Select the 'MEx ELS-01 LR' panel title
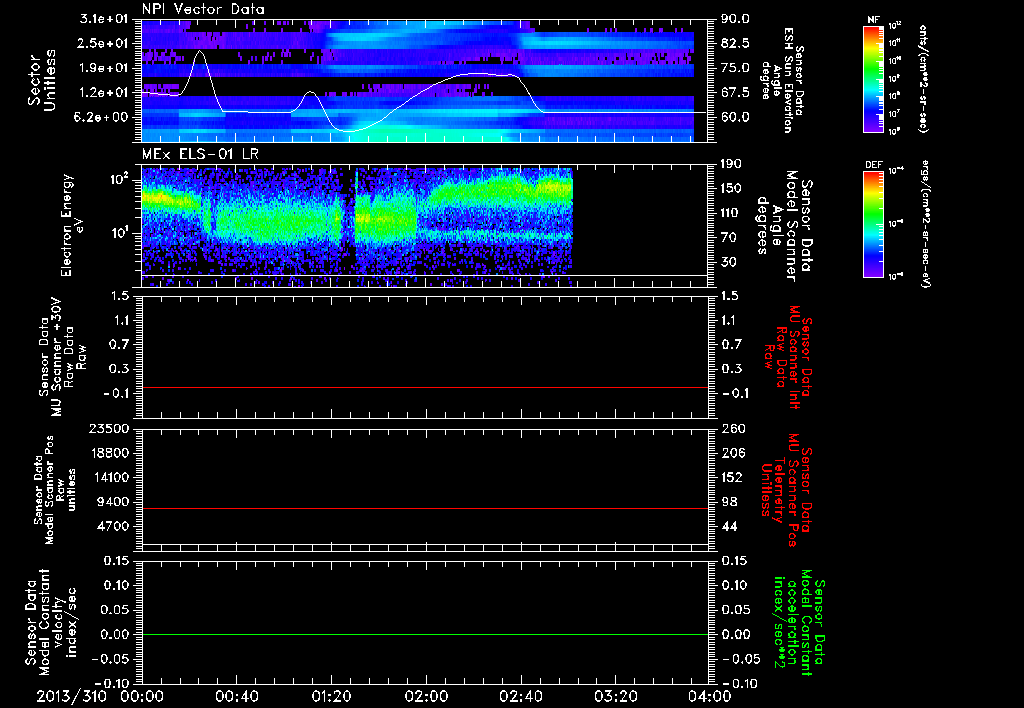The height and width of the screenshot is (708, 1024). coord(200,154)
